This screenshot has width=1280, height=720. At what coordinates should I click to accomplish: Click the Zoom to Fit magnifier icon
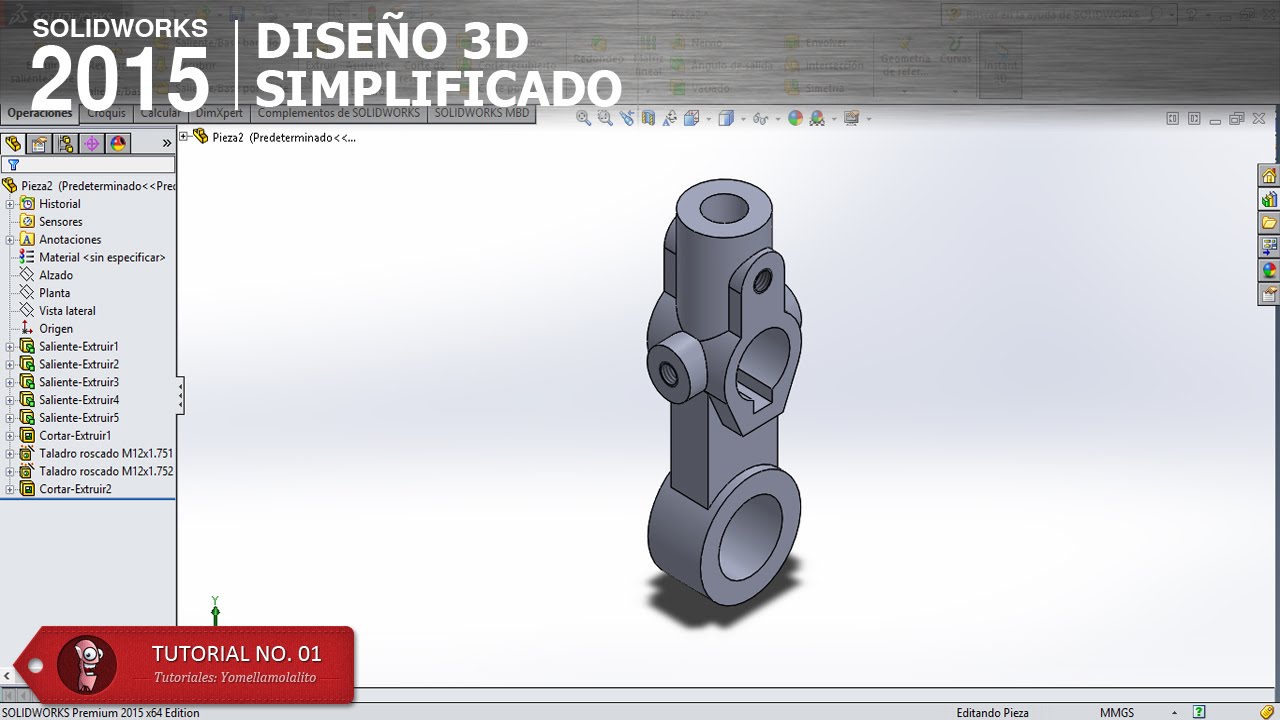[x=583, y=118]
